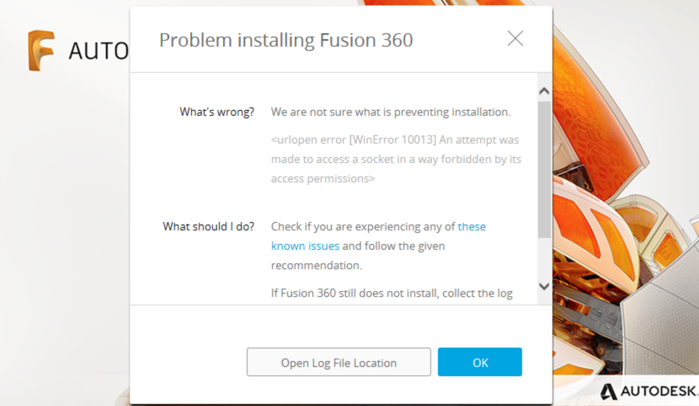Click the scrollbar up arrow in the dialog
699x406 pixels.
coord(544,91)
